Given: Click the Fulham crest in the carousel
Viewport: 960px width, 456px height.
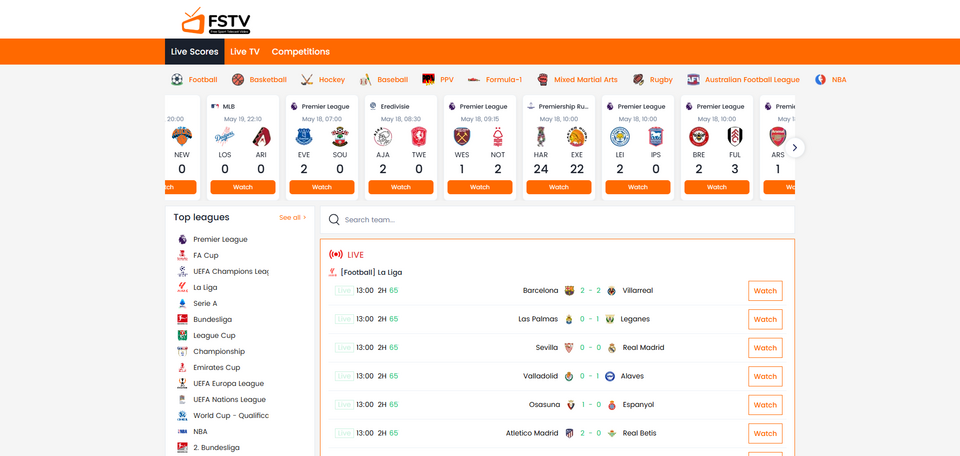Looking at the screenshot, I should (x=735, y=136).
